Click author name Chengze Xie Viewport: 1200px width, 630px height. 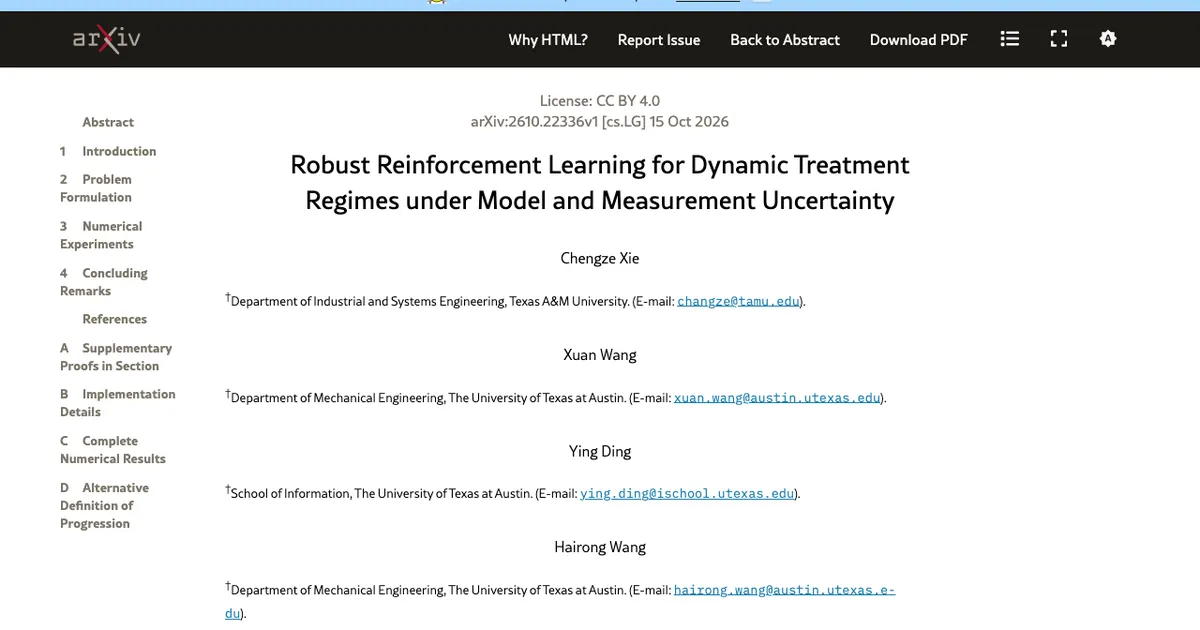[x=600, y=258]
